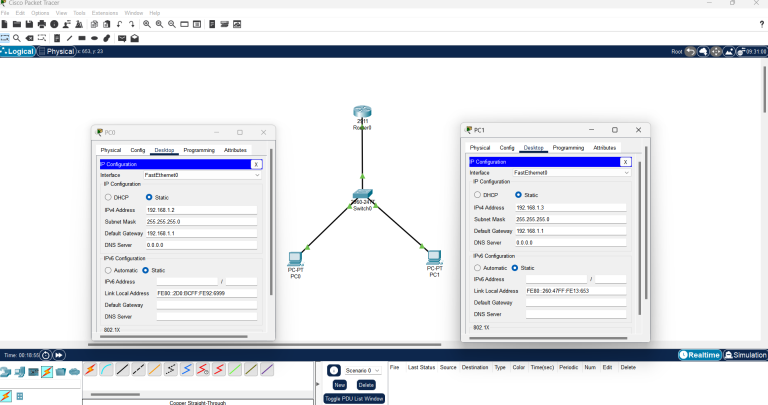Click the Set Tiled Background mountain icon

(x=729, y=51)
